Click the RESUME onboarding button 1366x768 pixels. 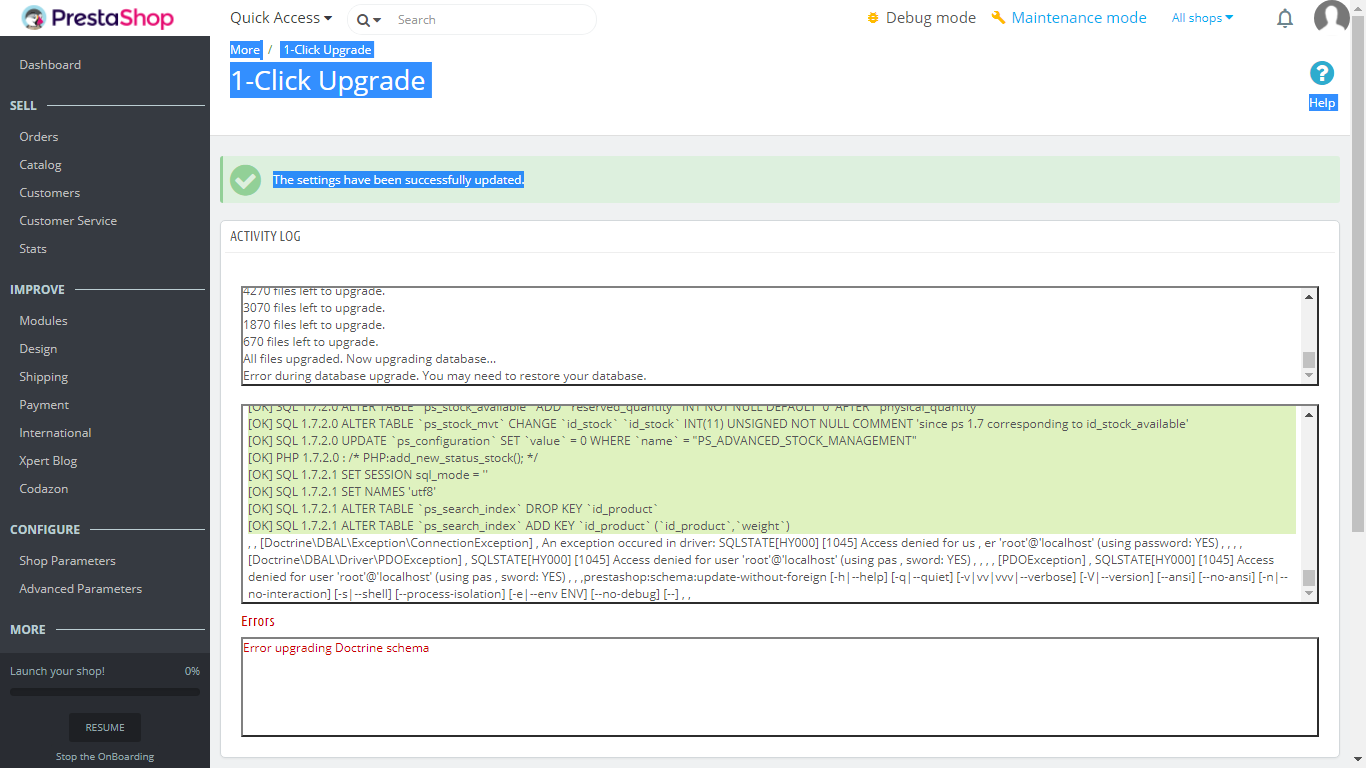(105, 727)
